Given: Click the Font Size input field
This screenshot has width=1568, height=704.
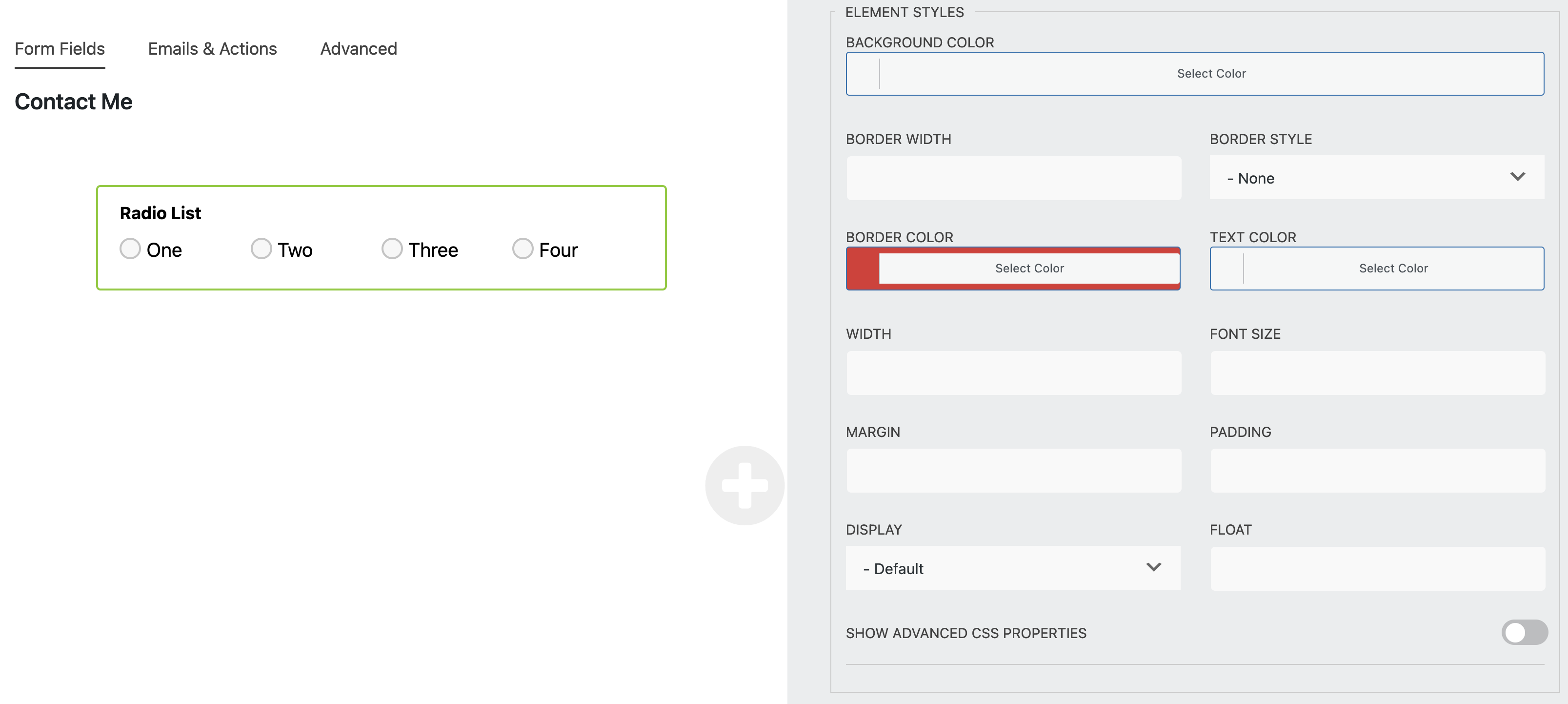Looking at the screenshot, I should [1377, 373].
